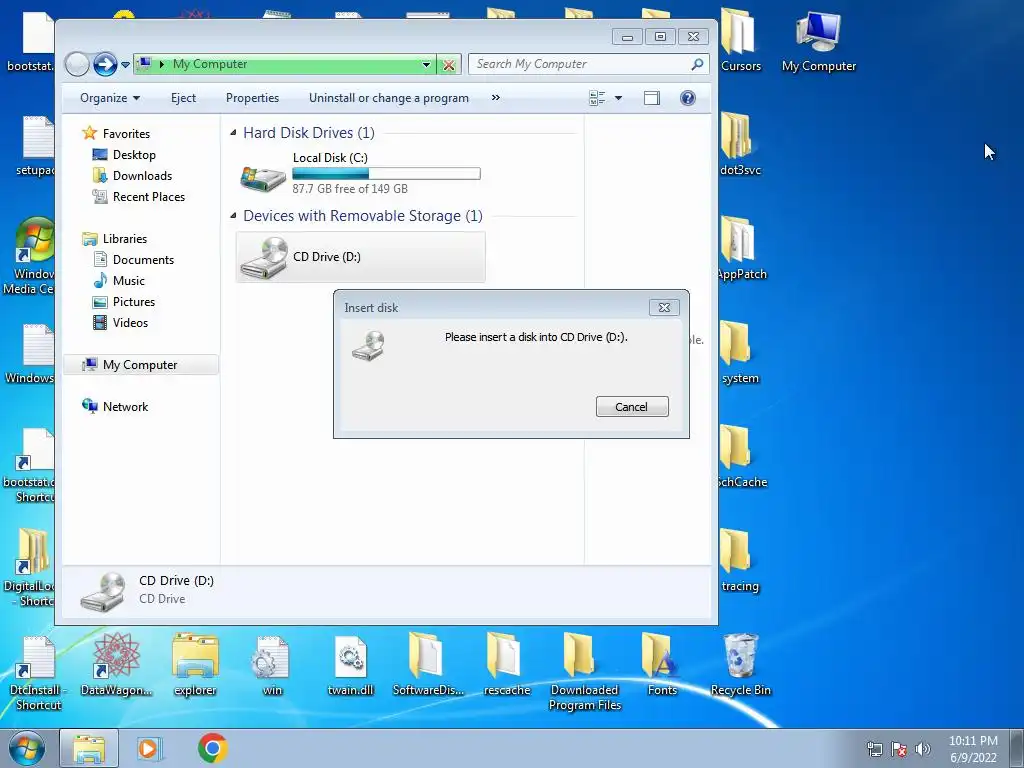Viewport: 1024px width, 768px height.
Task: Click the Explorer taskbar button
Action: 89,748
